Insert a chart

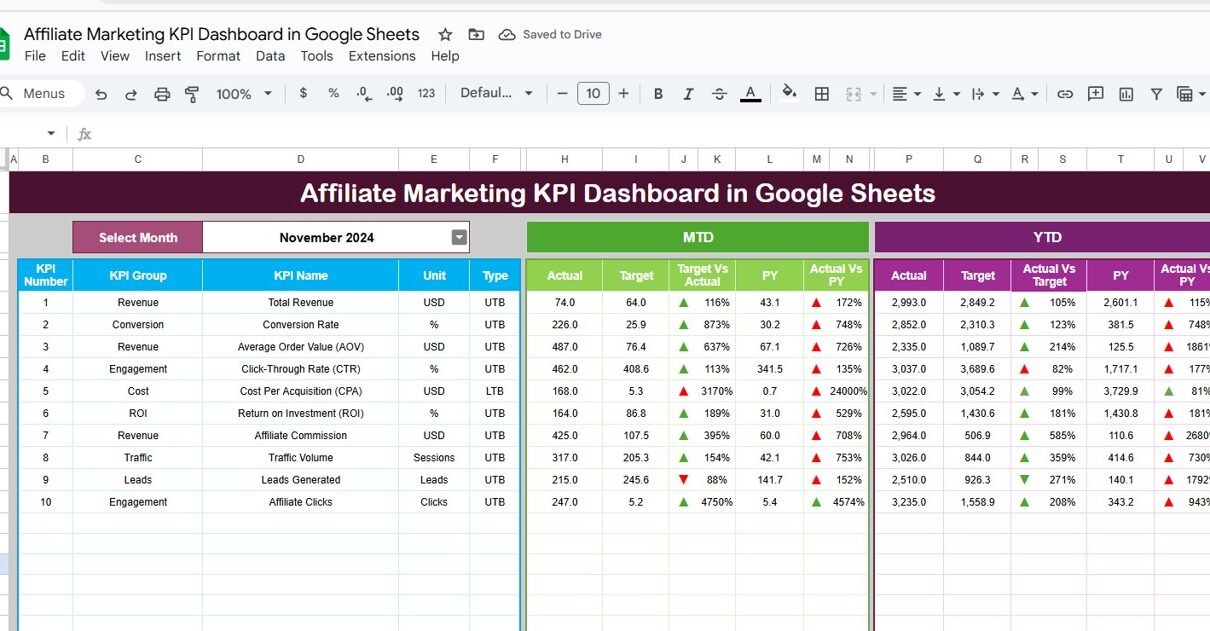coord(1126,93)
